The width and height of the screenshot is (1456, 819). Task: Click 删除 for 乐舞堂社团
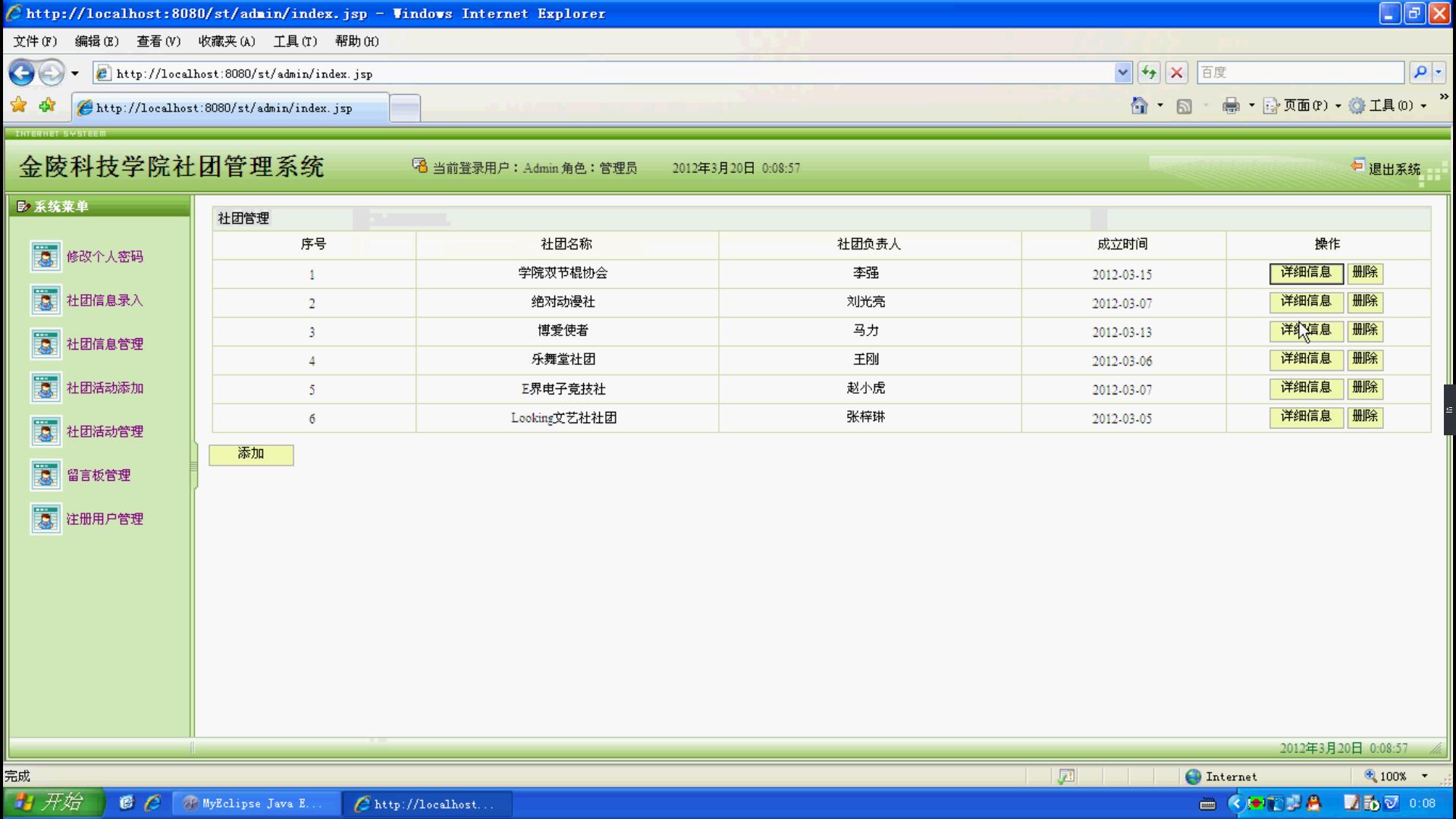(x=1365, y=359)
